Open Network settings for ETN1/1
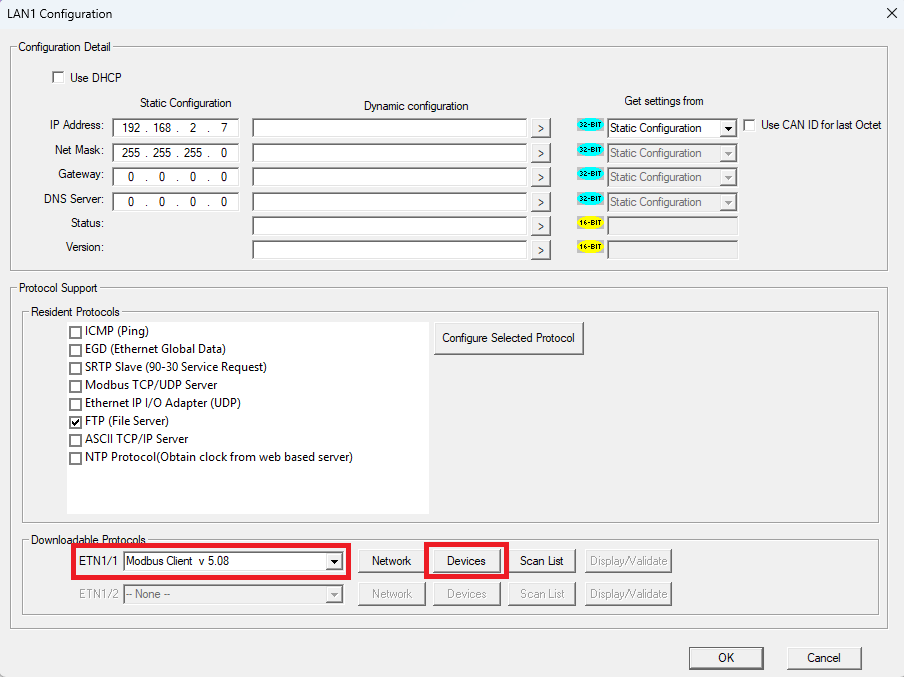This screenshot has height=677, width=904. tap(391, 561)
